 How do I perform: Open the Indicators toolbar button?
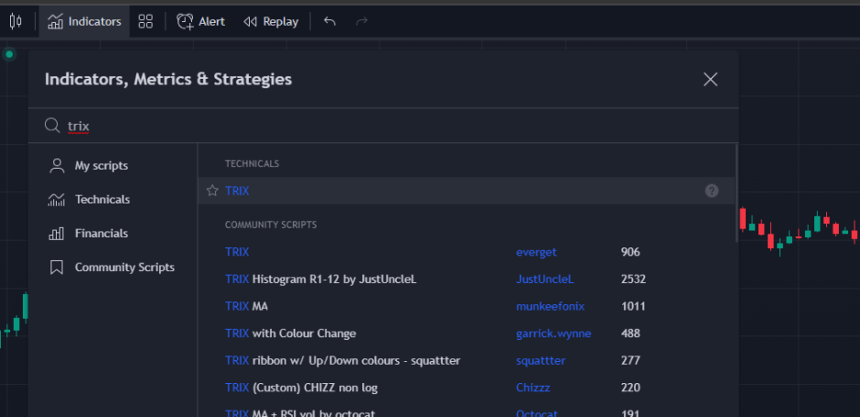coord(85,21)
